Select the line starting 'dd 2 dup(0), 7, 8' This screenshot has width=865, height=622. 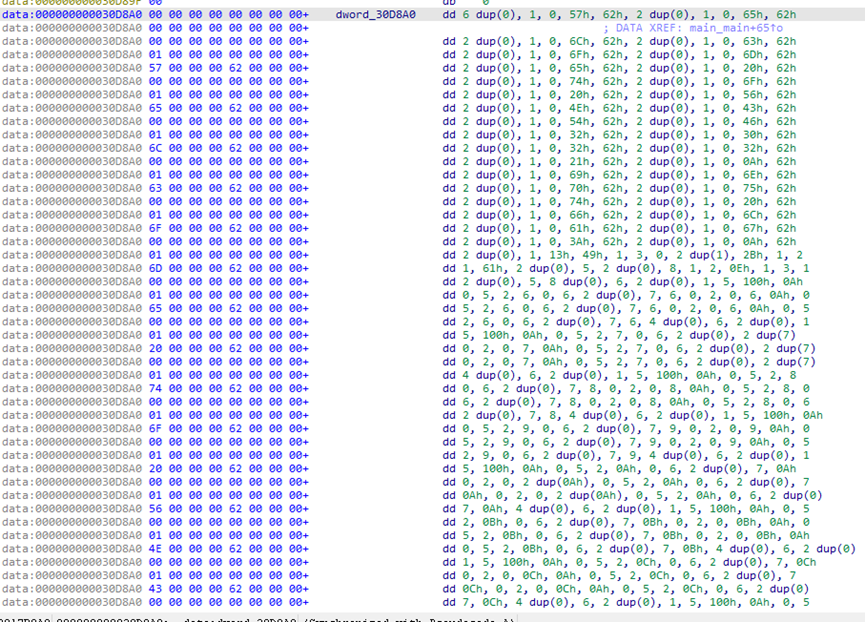632,415
